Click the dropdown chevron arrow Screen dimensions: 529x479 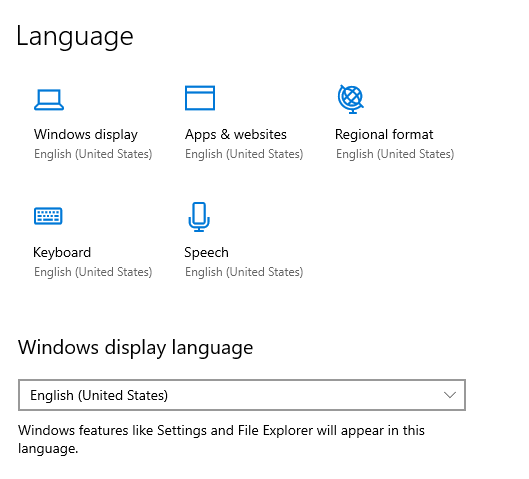click(450, 395)
